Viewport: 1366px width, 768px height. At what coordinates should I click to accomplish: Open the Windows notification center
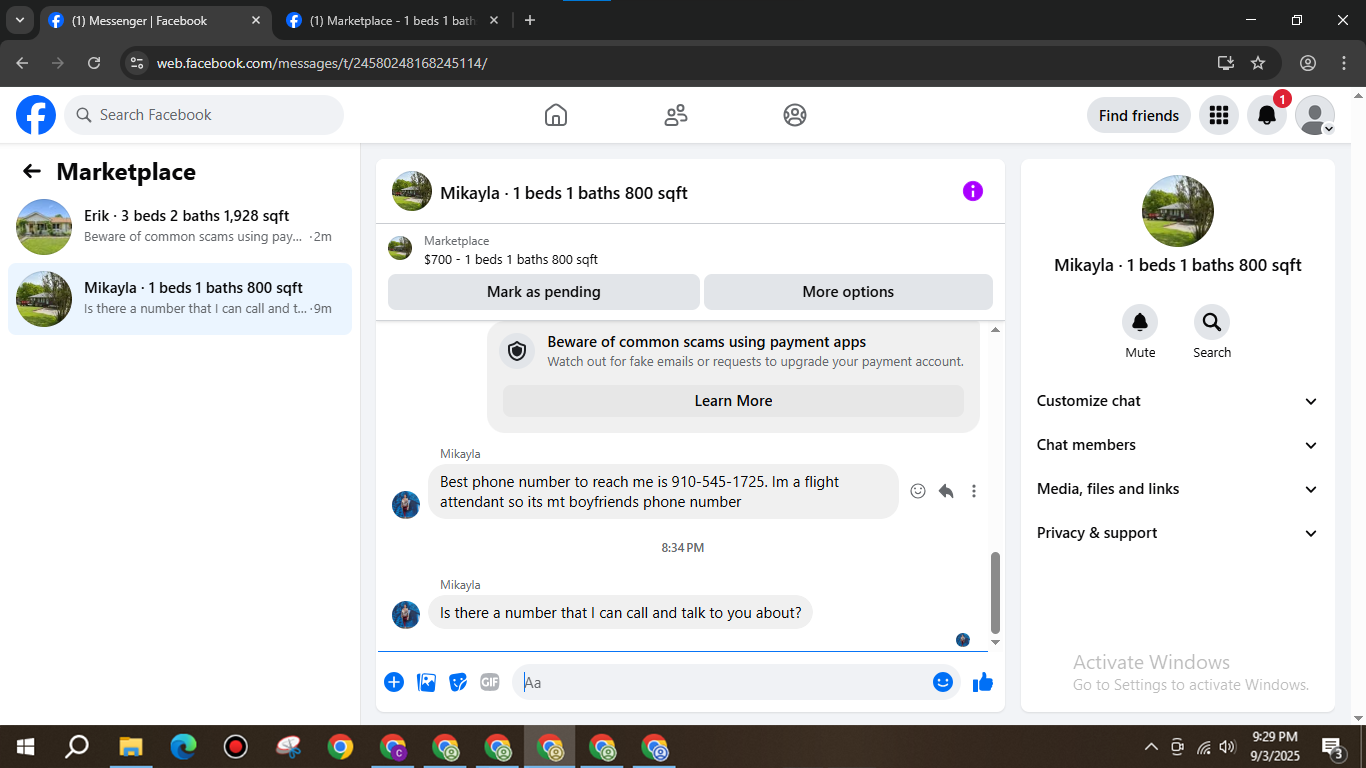pyautogui.click(x=1333, y=747)
